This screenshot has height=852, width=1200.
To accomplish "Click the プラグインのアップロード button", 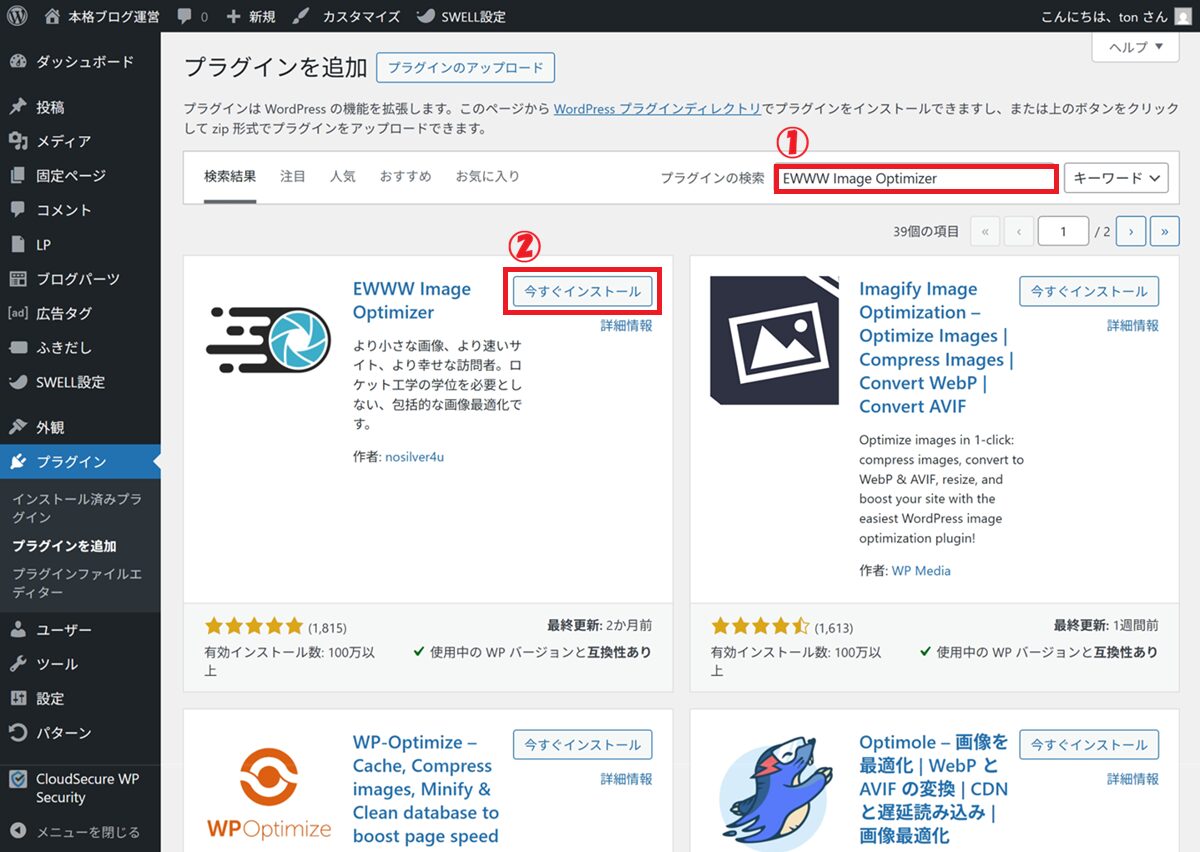I will pyautogui.click(x=465, y=68).
